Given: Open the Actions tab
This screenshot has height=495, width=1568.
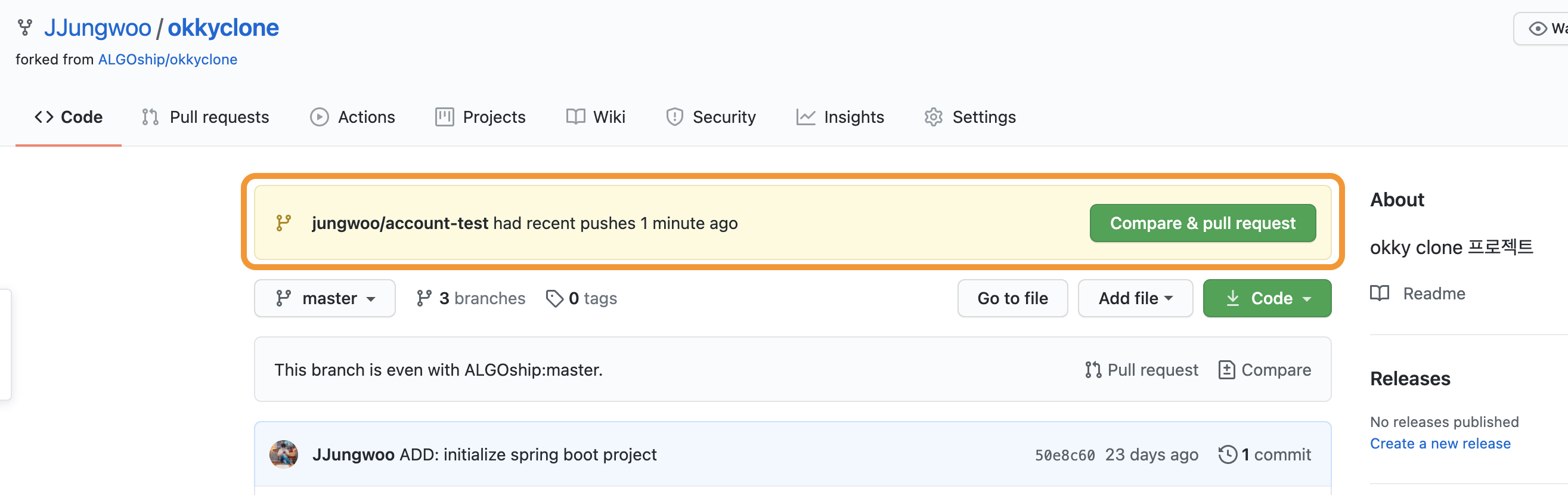Looking at the screenshot, I should coord(352,117).
